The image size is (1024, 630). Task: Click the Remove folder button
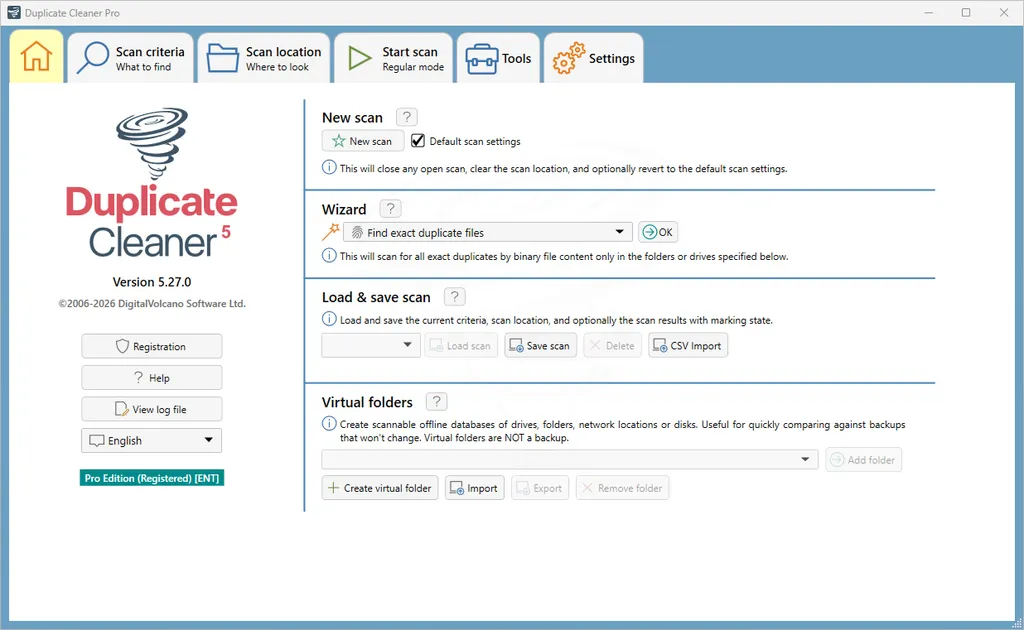[622, 488]
